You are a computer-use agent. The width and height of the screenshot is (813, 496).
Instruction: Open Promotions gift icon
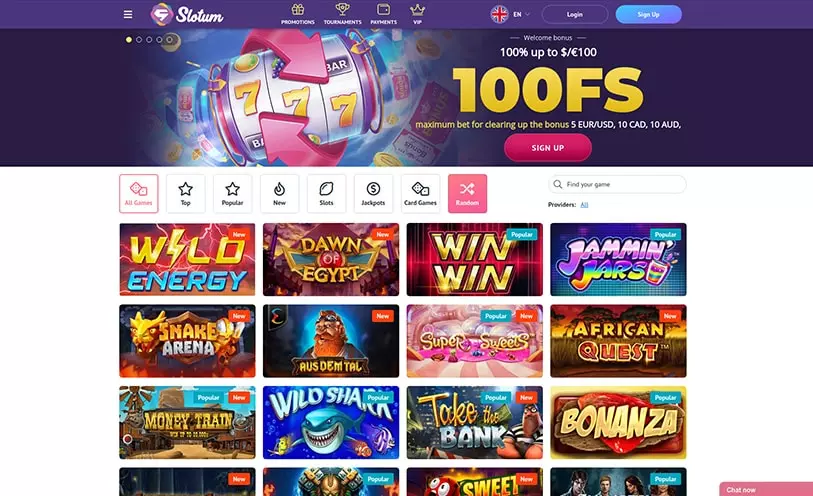tap(298, 9)
